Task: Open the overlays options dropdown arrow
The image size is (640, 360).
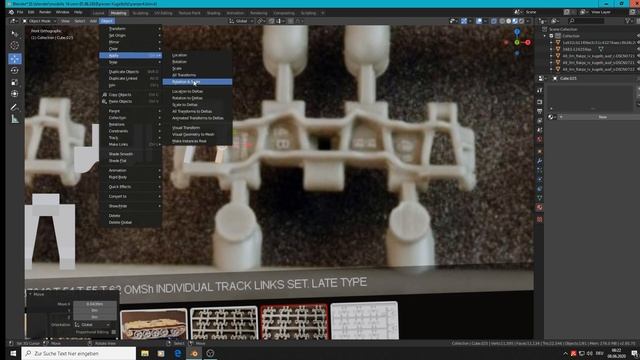Action: coord(486,21)
